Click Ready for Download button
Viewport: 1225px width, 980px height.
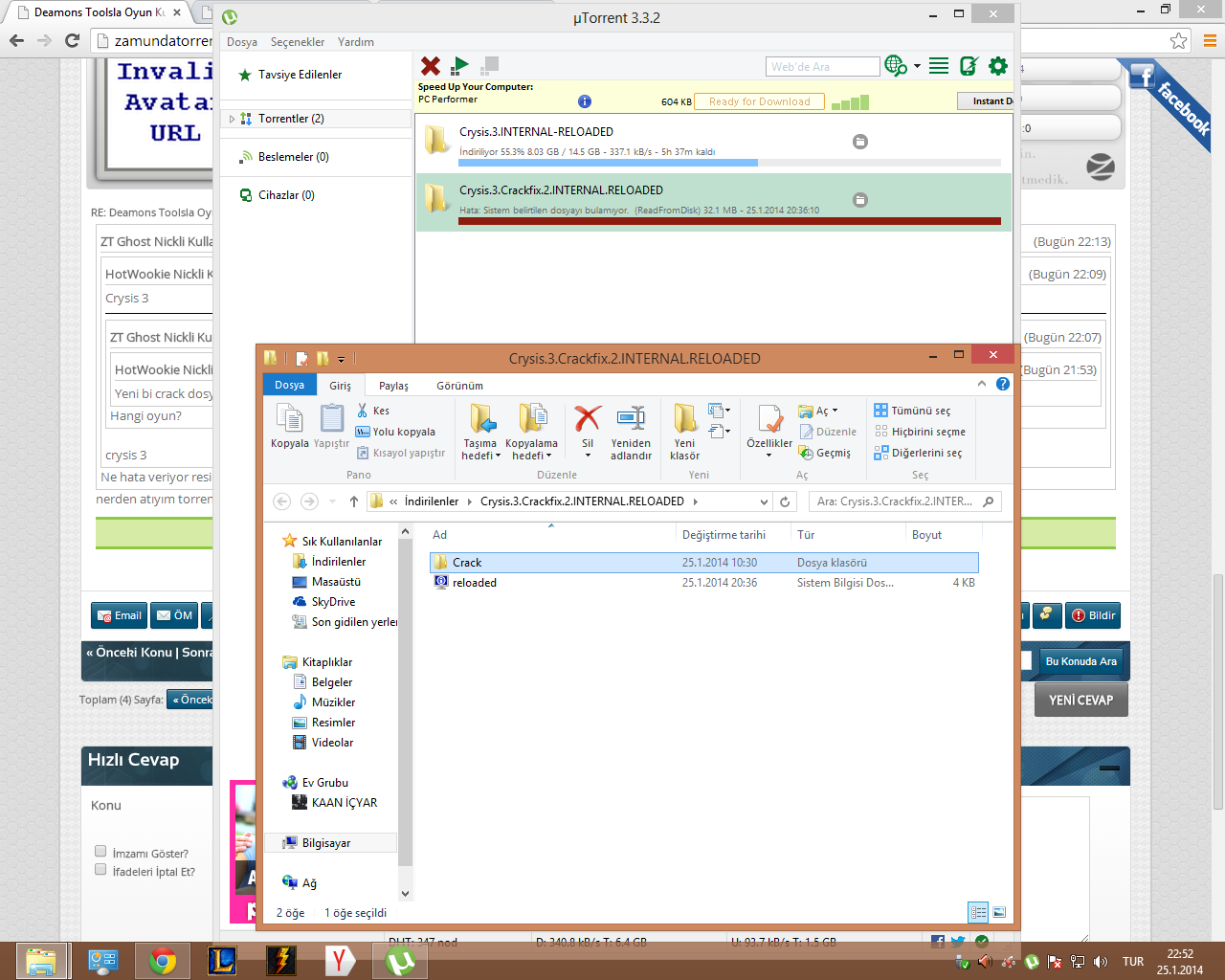pos(760,101)
